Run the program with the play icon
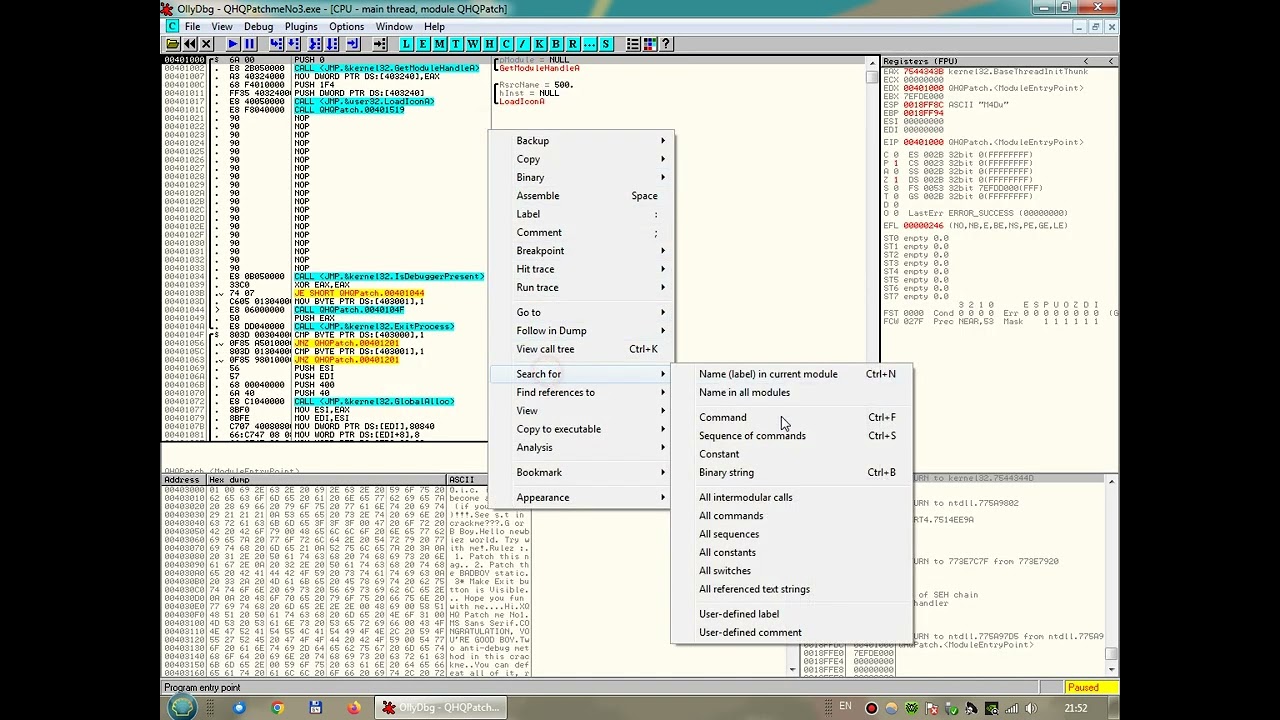Viewport: 1280px width, 720px height. click(233, 44)
